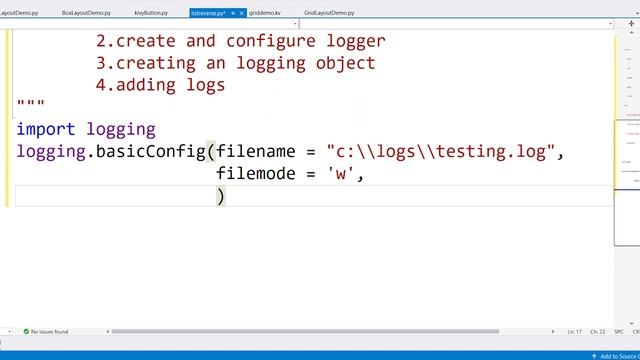Open the right navigation bar dropdown
Viewport: 640px width, 360px height.
610,24
